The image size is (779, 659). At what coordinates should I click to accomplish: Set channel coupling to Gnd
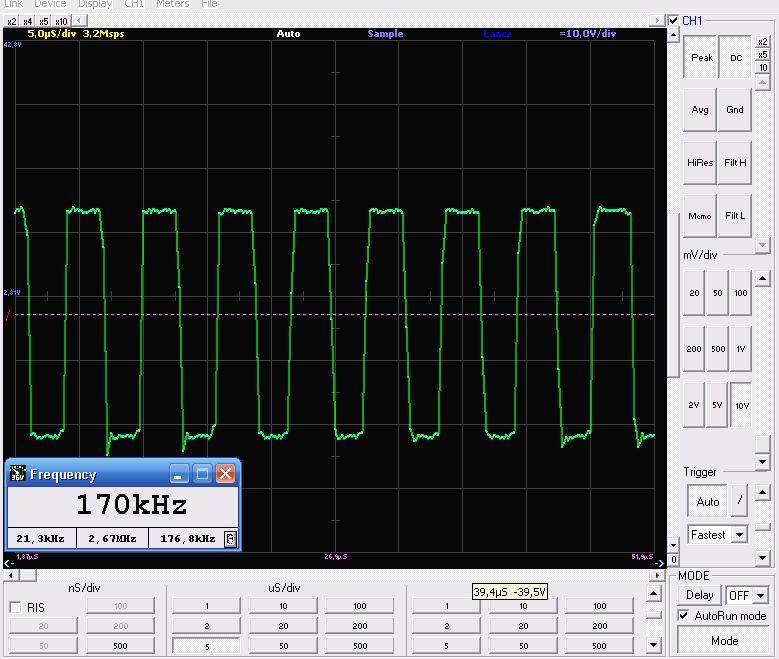coord(735,110)
